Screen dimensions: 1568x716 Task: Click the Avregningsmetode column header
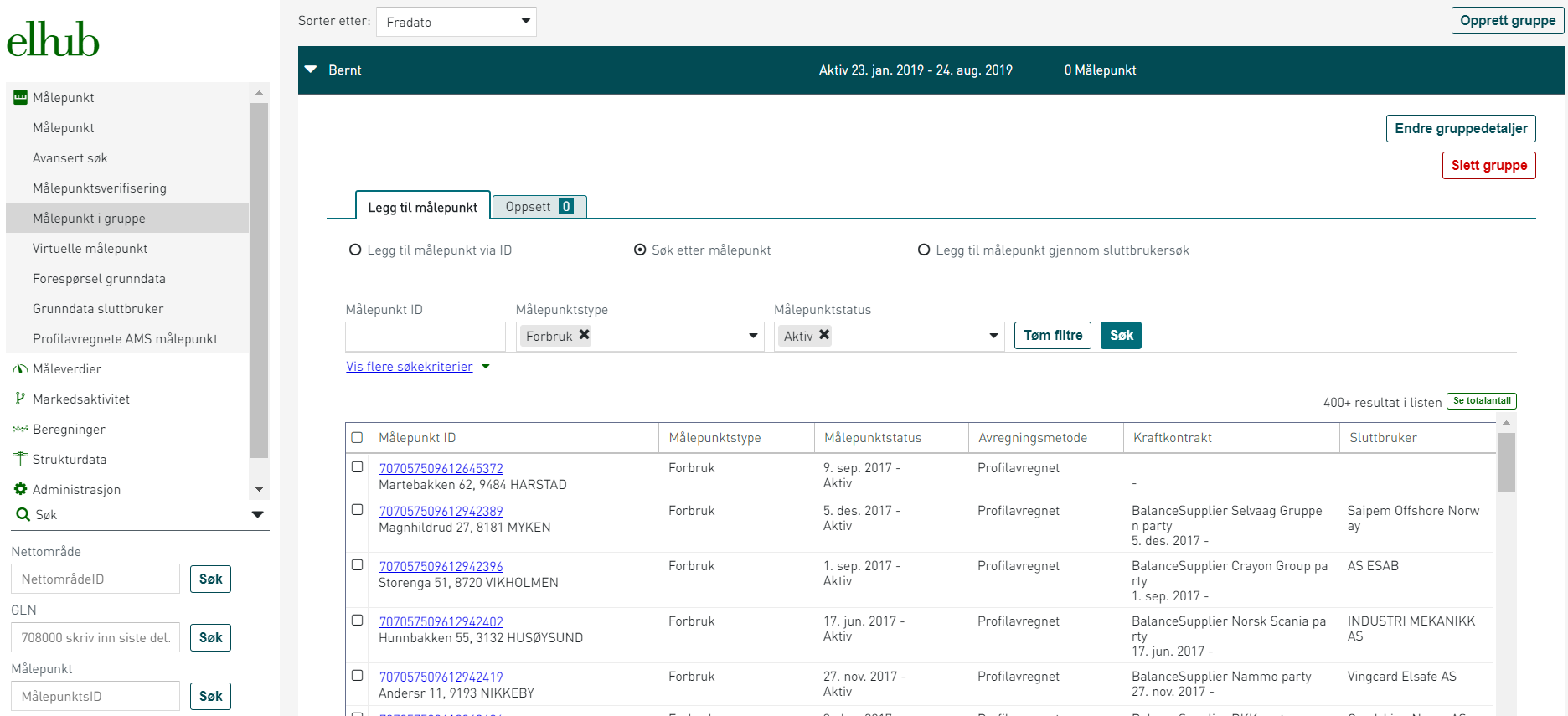(1046, 437)
